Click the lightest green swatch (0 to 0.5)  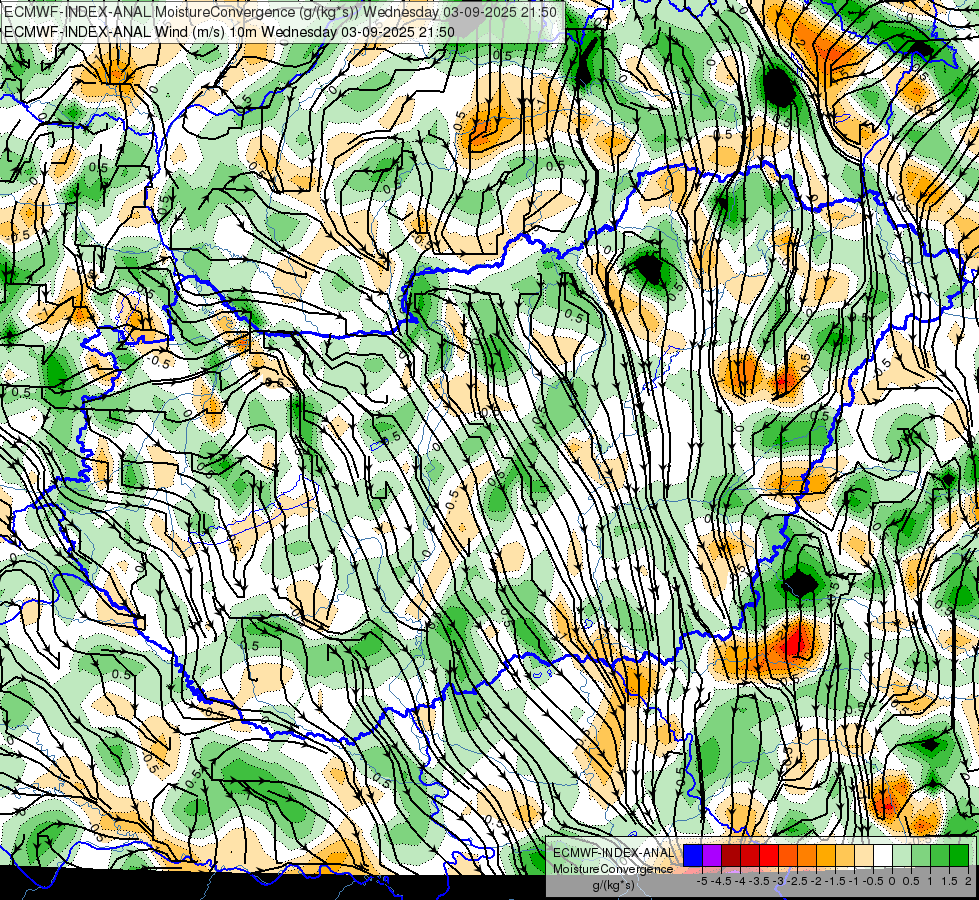(902, 855)
